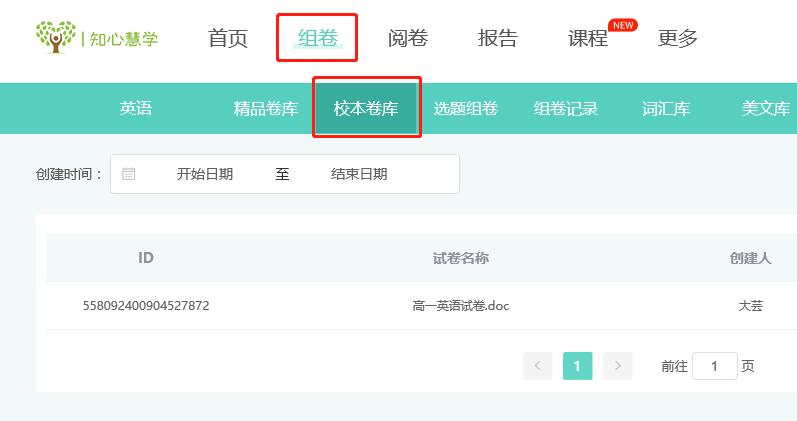This screenshot has height=421, width=797.
Task: Click ID 558092400904527872 cell
Action: coord(146,306)
